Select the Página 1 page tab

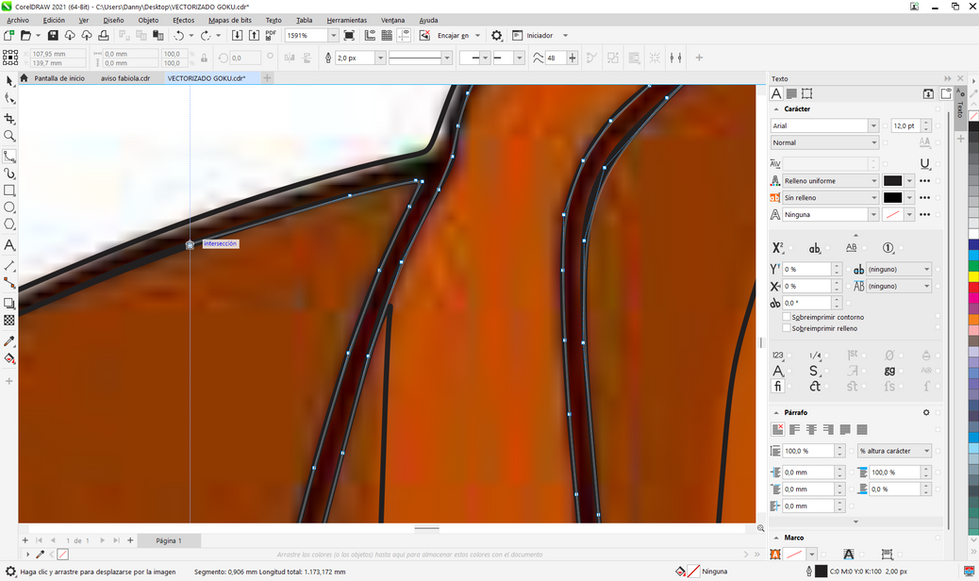coord(169,540)
